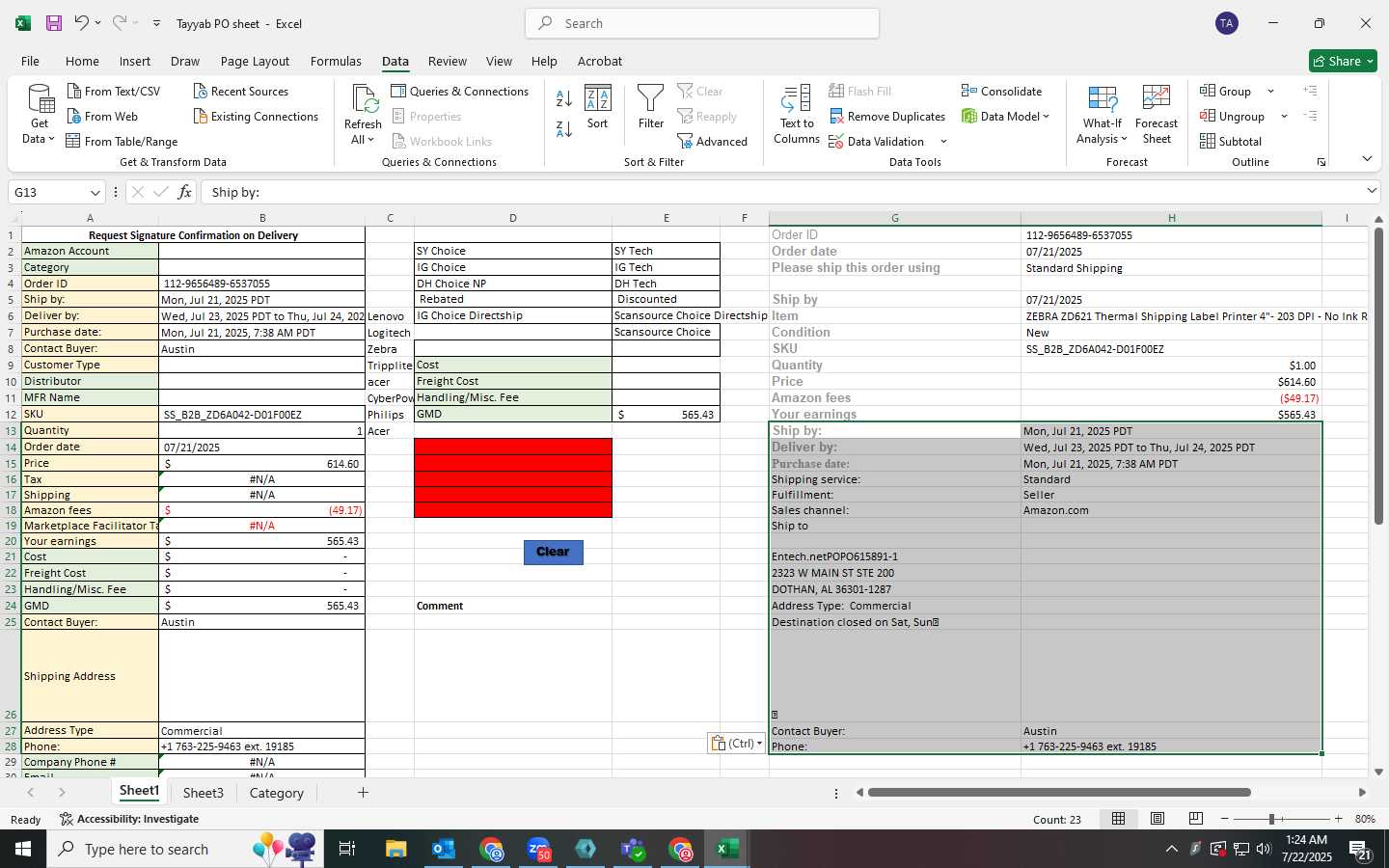The height and width of the screenshot is (868, 1389).
Task: Open the Acrobat tab
Action: pyautogui.click(x=600, y=61)
